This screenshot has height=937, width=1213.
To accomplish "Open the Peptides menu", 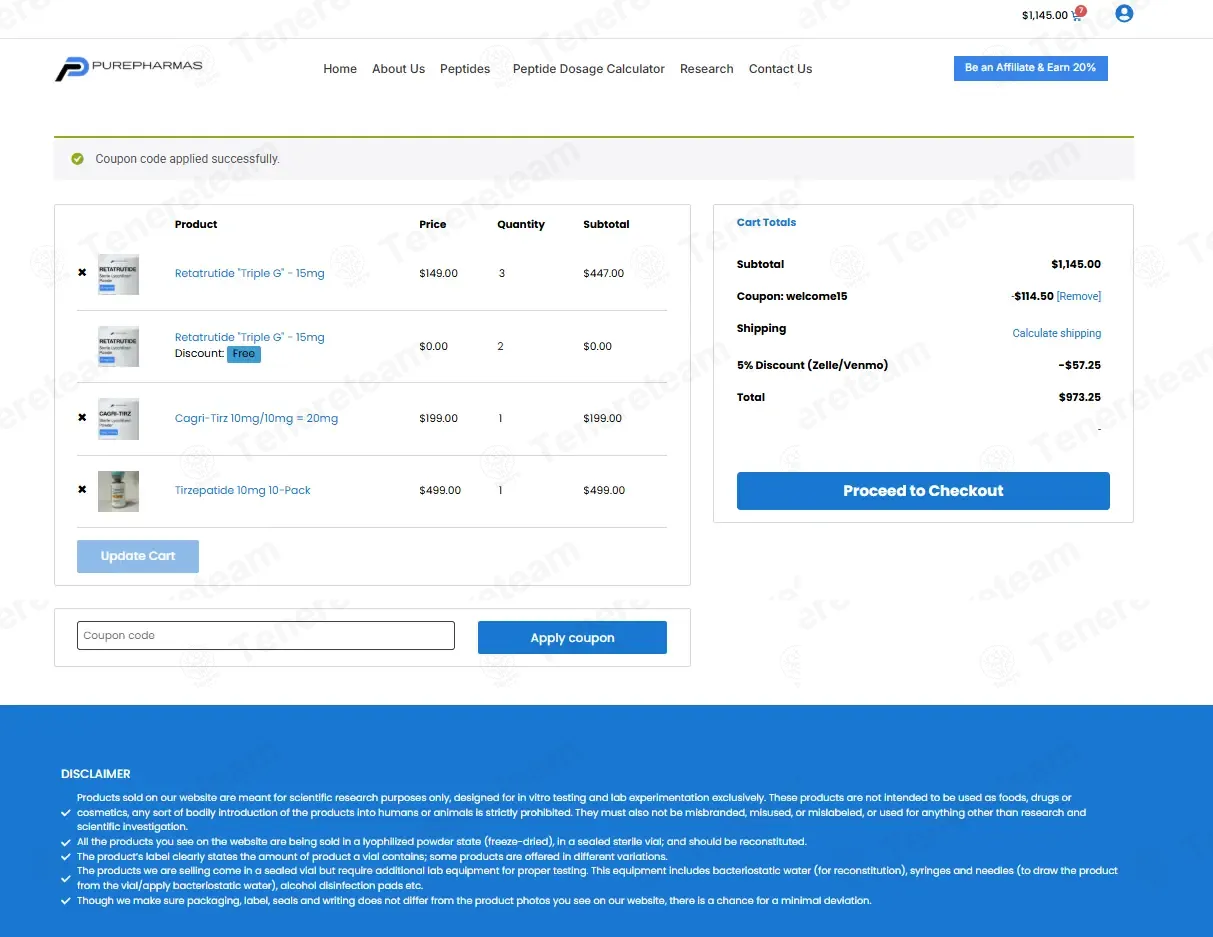I will [465, 69].
